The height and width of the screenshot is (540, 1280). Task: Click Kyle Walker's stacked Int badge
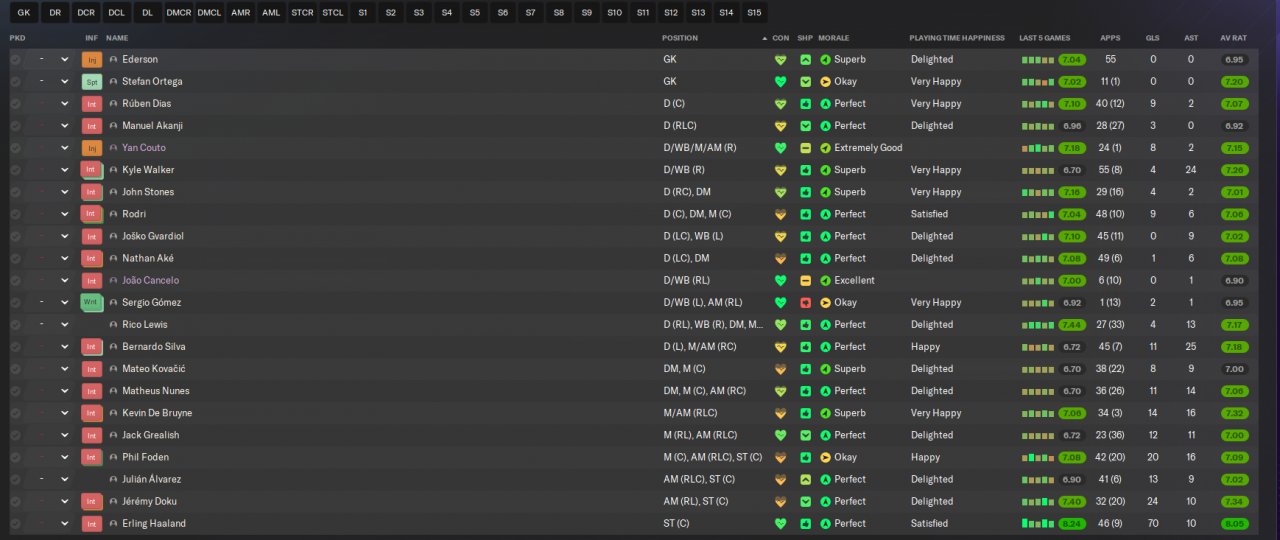point(92,170)
